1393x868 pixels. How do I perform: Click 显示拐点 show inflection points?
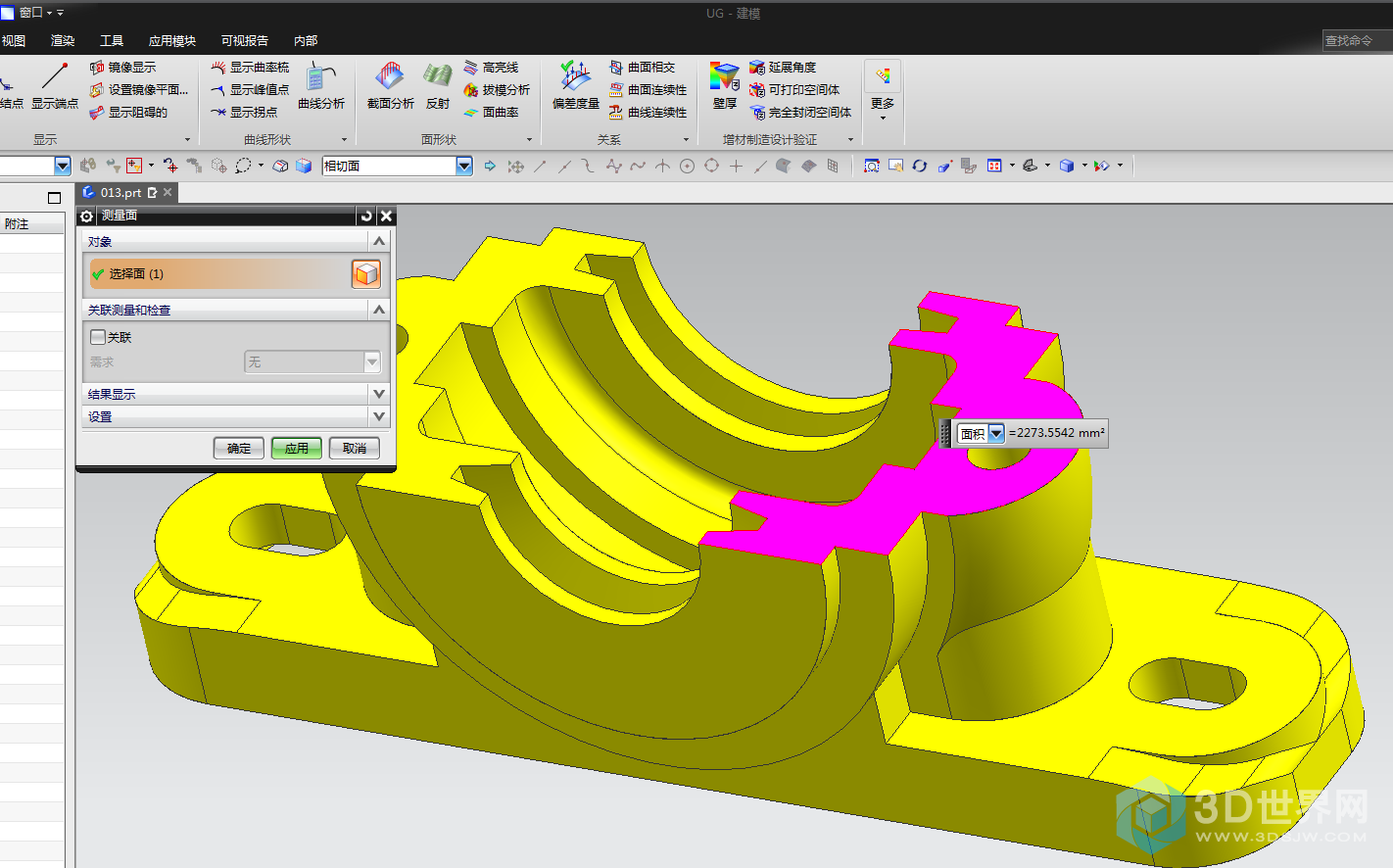(x=244, y=113)
